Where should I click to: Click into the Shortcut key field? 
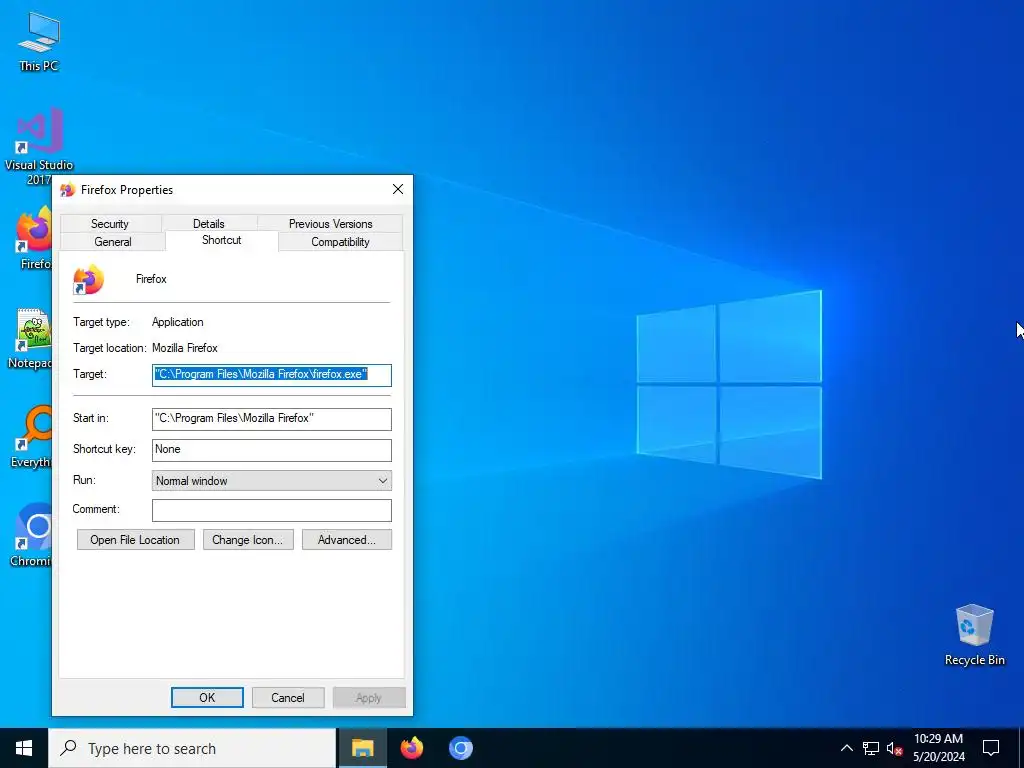pyautogui.click(x=272, y=450)
